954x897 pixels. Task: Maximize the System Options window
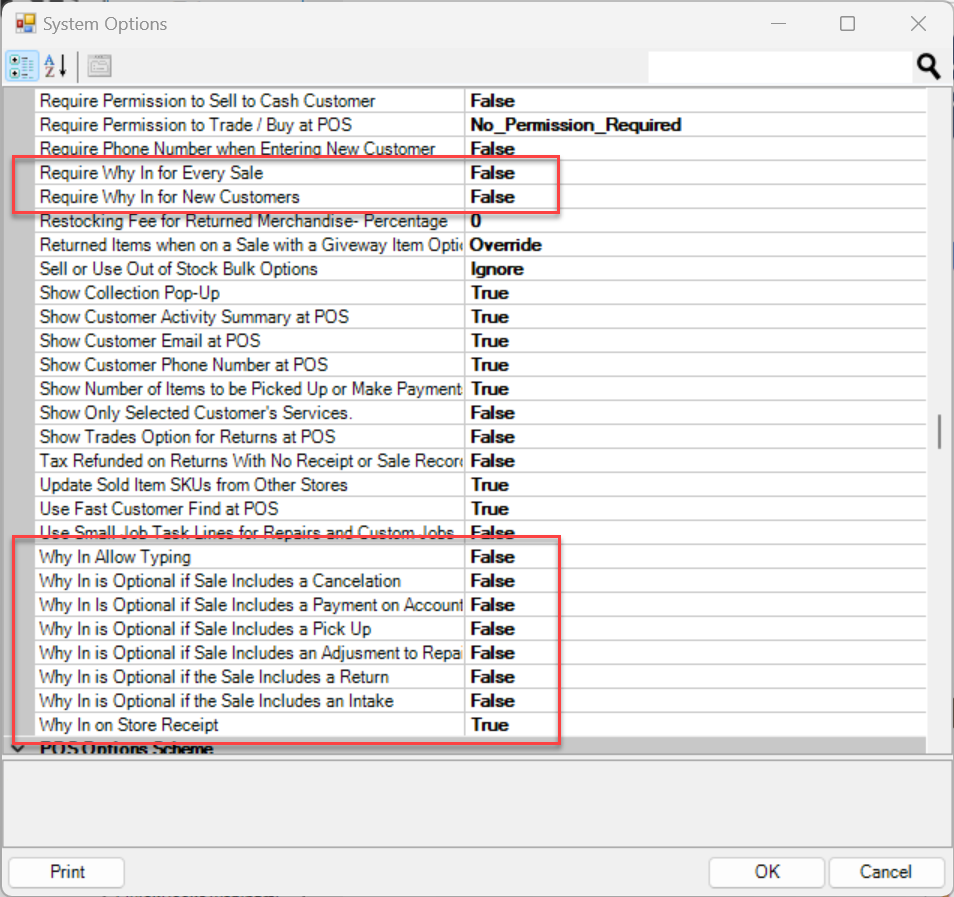point(847,23)
